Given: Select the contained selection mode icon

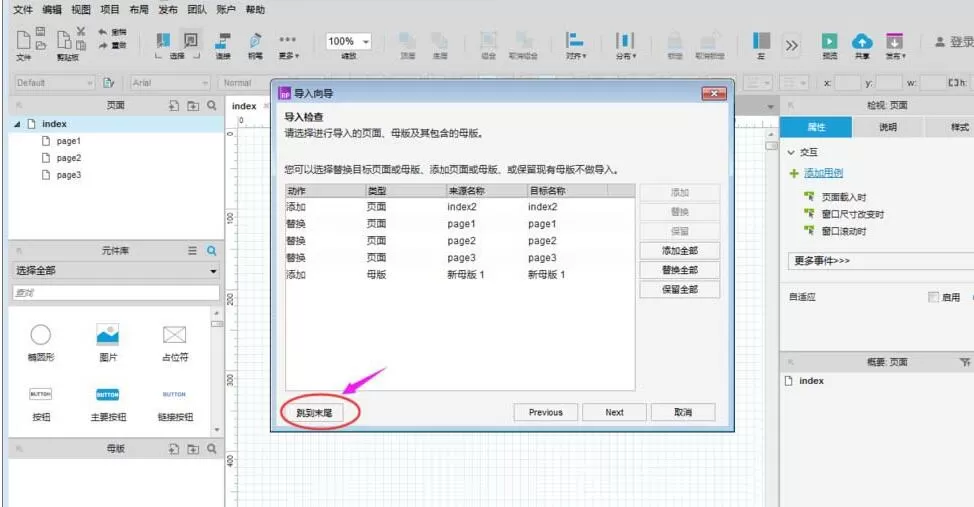Looking at the screenshot, I should click(x=191, y=40).
